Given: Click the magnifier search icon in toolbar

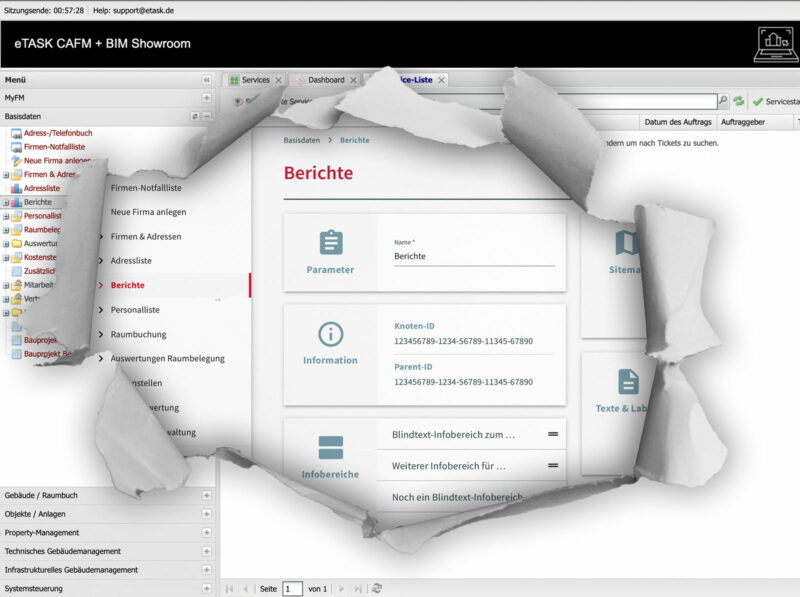Looking at the screenshot, I should pos(723,101).
